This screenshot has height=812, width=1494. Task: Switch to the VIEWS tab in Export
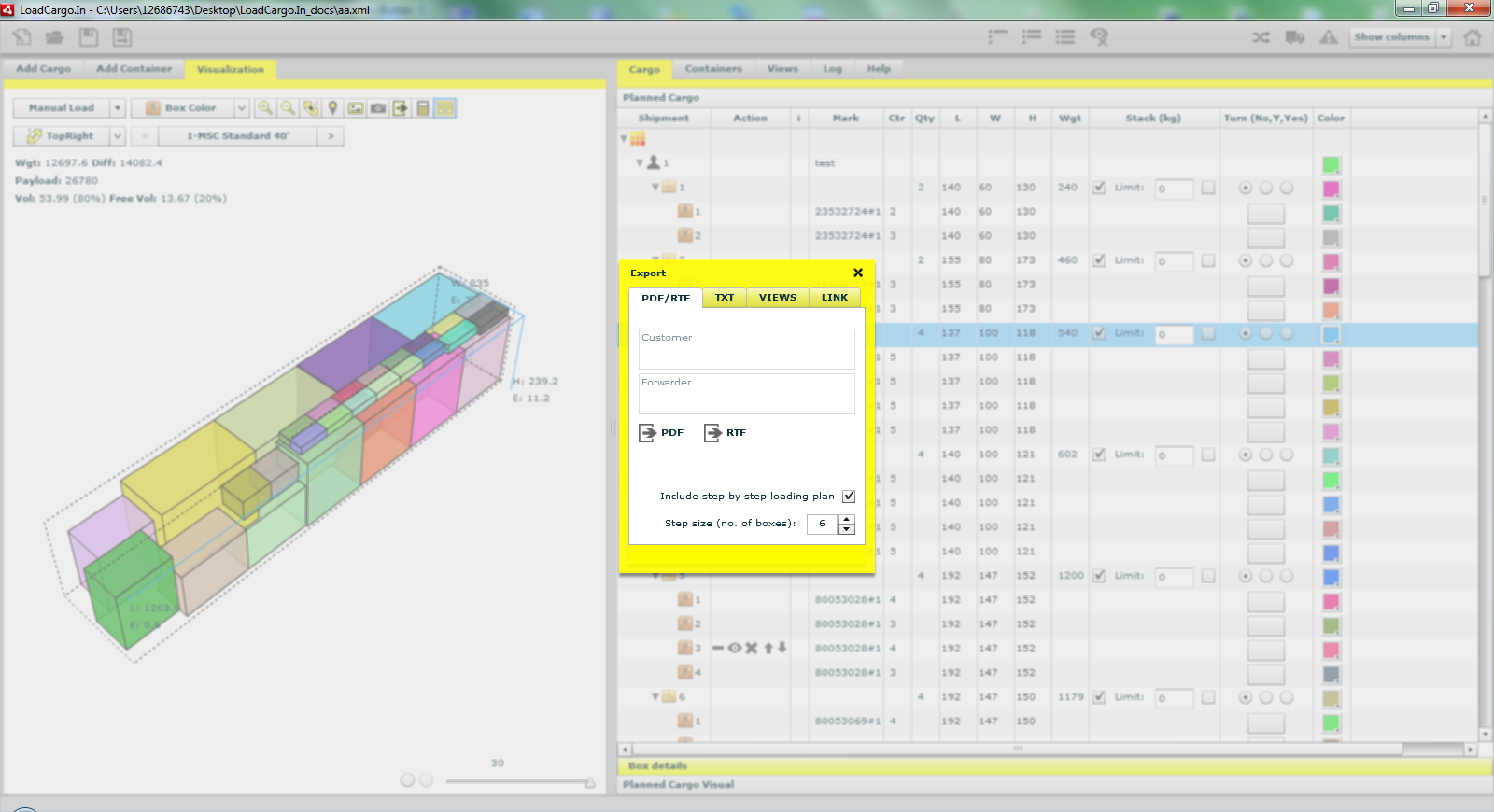click(777, 298)
